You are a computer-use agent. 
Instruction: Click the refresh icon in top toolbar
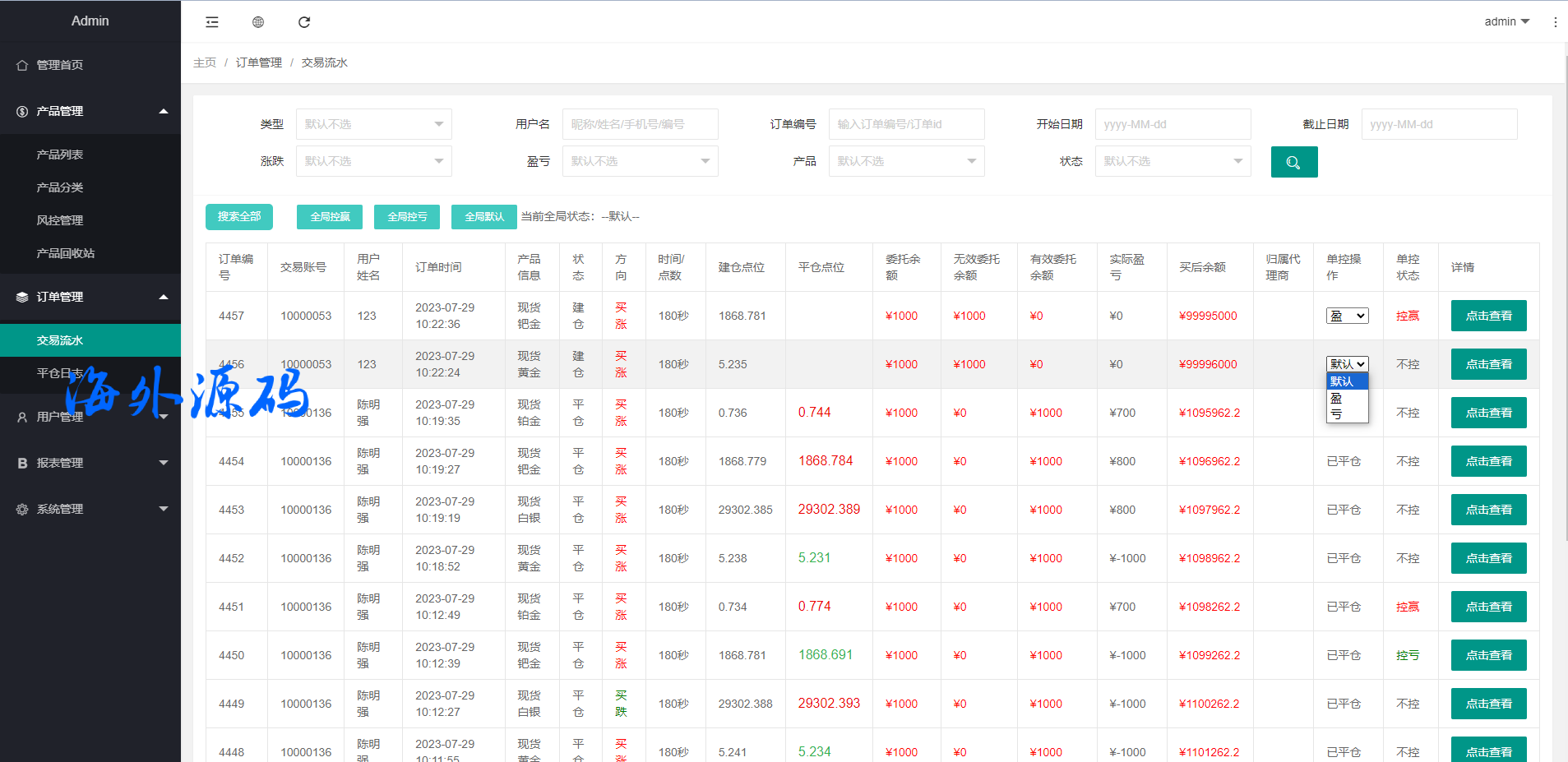304,22
